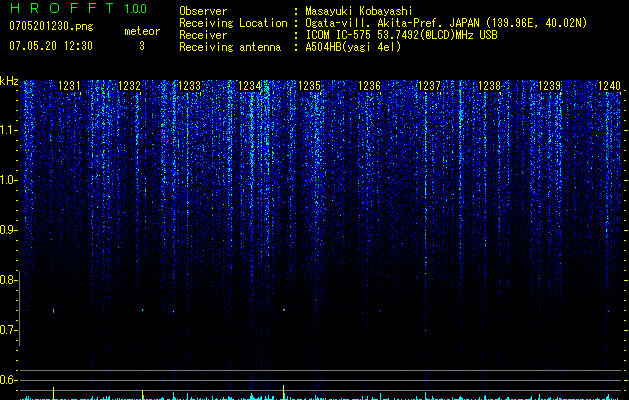Click the Receiving Location label

click(x=233, y=23)
